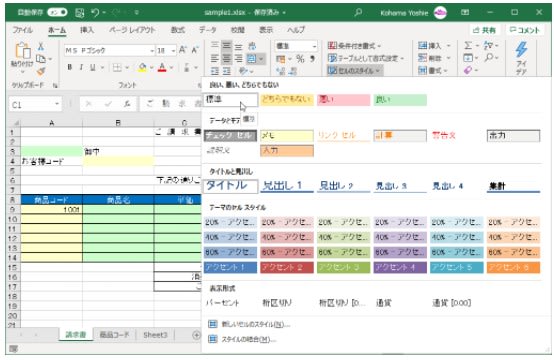
Task: Click the Italic formatting icon
Action: point(81,67)
